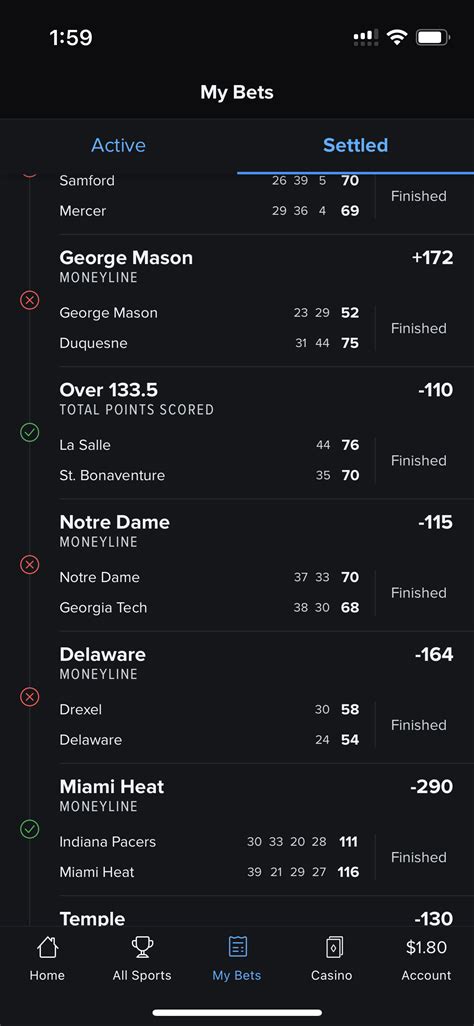Tap red X beside Delaware bet
The width and height of the screenshot is (474, 1026).
tap(29, 697)
